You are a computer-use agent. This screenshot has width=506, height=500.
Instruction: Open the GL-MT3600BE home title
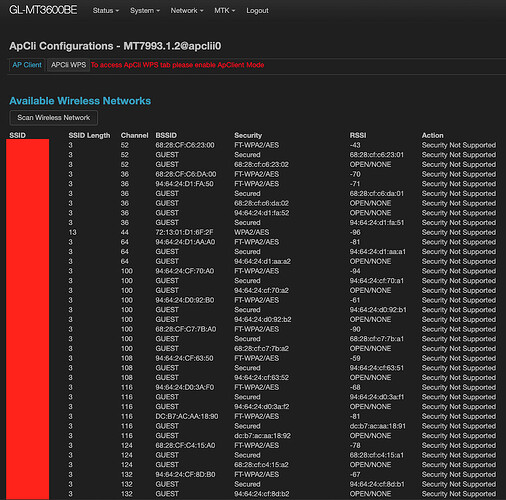(x=43, y=10)
